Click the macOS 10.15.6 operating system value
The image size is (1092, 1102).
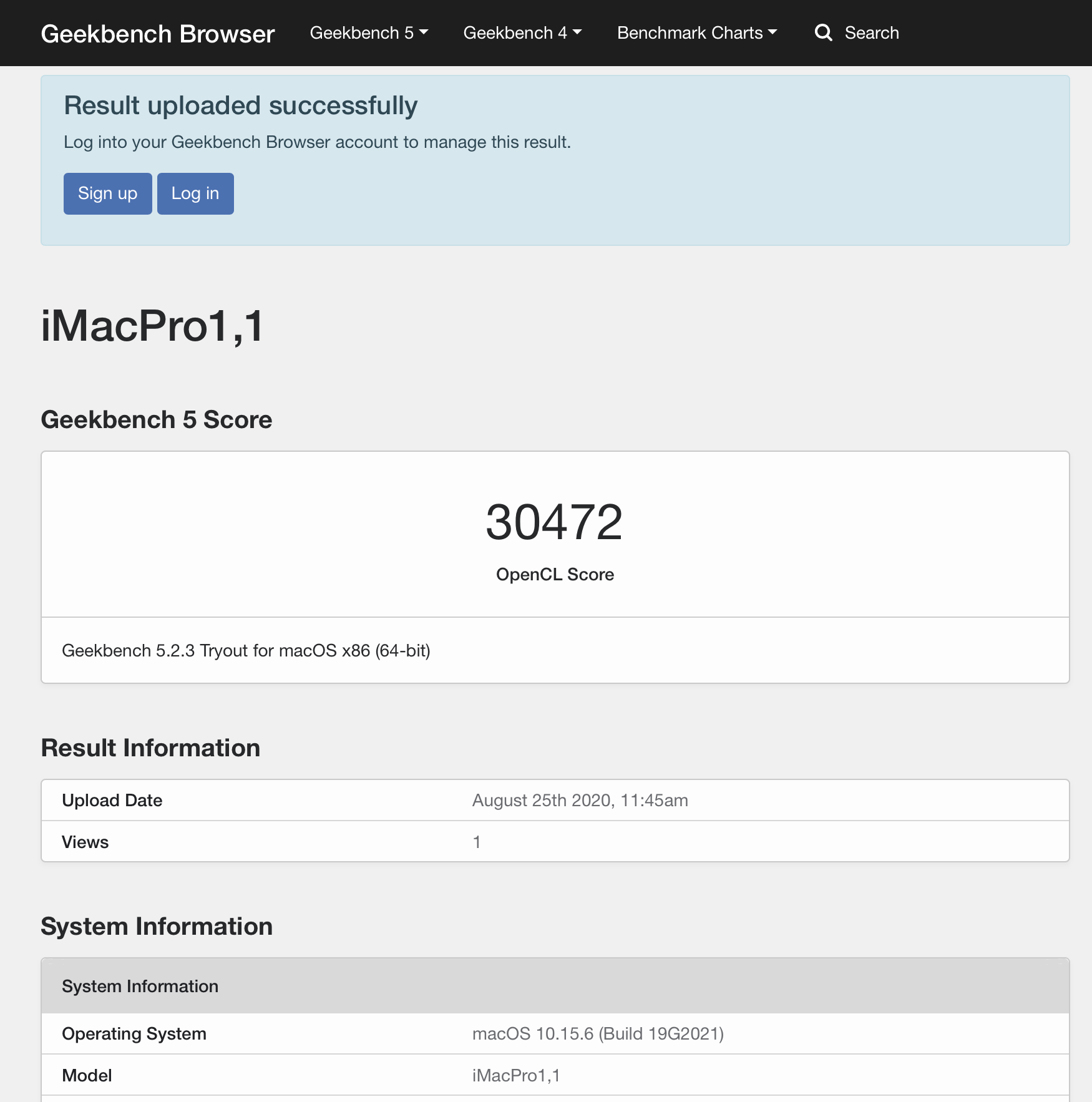[597, 1033]
